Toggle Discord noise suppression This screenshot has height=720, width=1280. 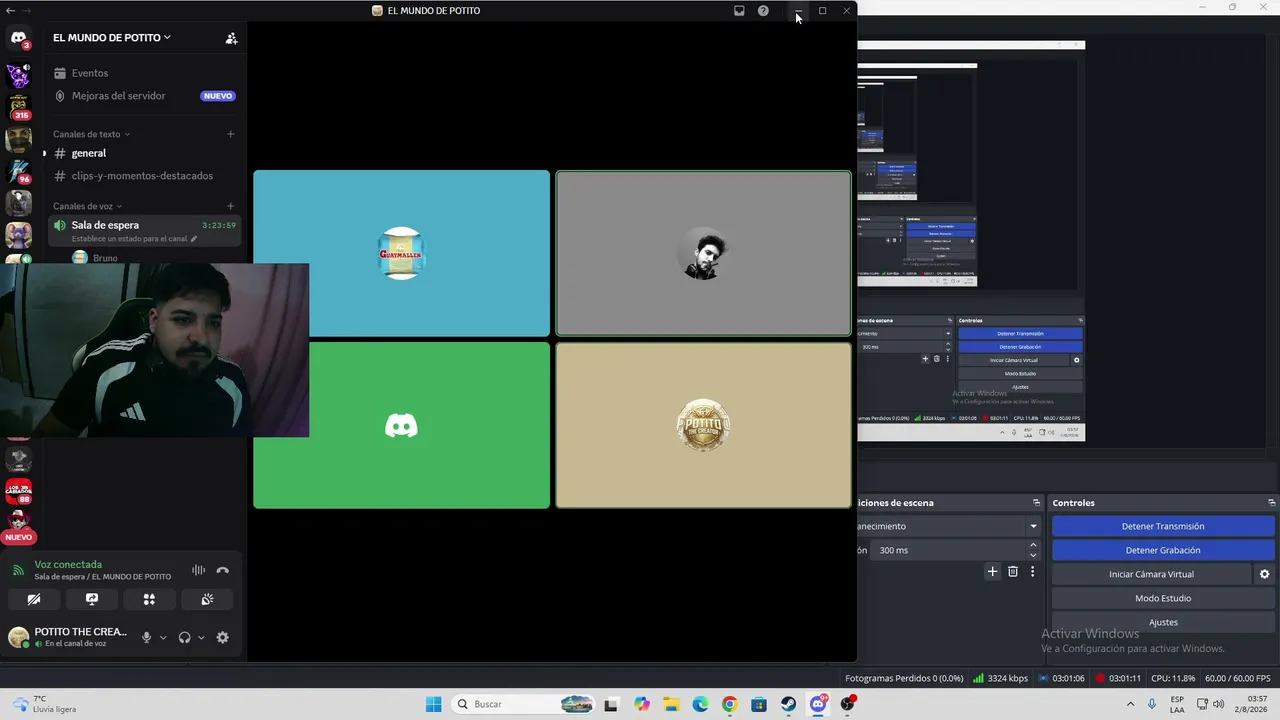198,570
